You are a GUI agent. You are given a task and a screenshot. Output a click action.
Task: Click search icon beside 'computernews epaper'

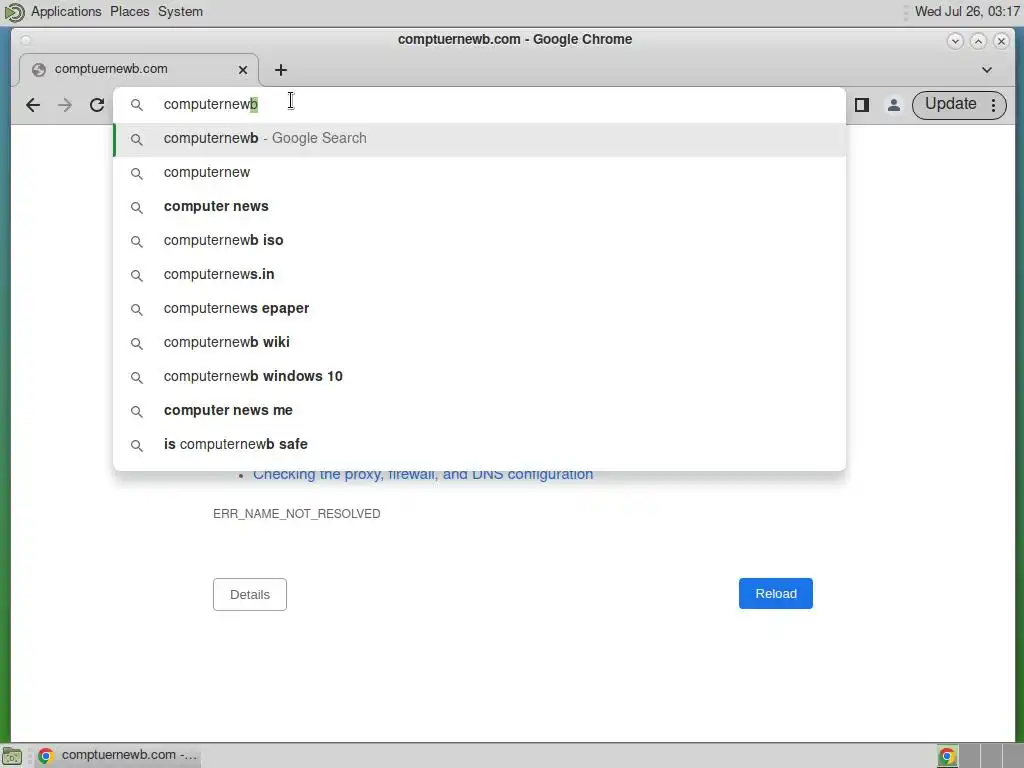coord(136,309)
